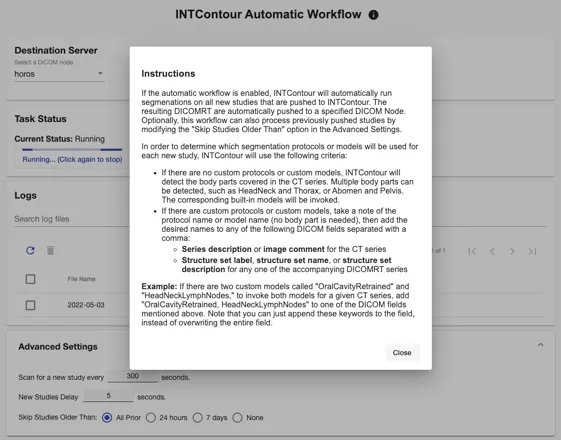Click the info icon beside INTContour Automatic Workflow
The height and width of the screenshot is (440, 561).
coord(374,15)
